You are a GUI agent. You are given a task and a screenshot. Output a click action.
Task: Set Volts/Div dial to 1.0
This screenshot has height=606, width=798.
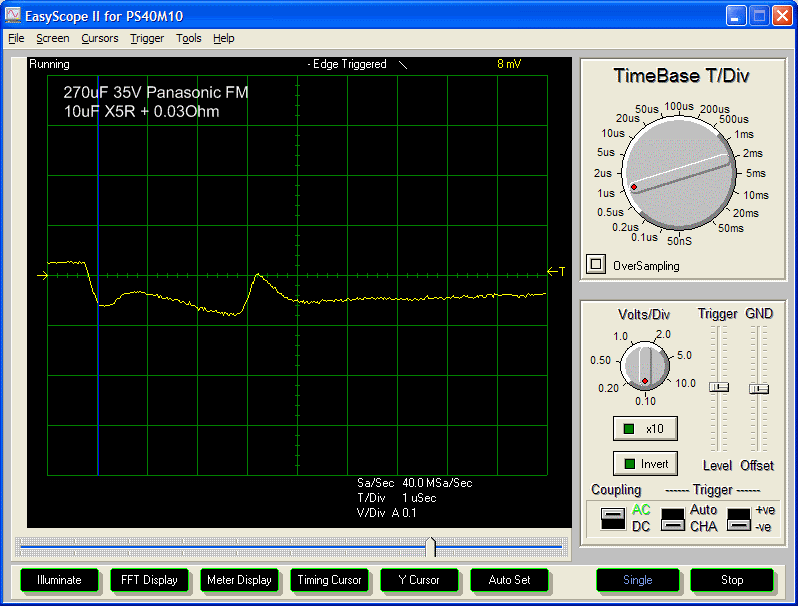pyautogui.click(x=620, y=336)
